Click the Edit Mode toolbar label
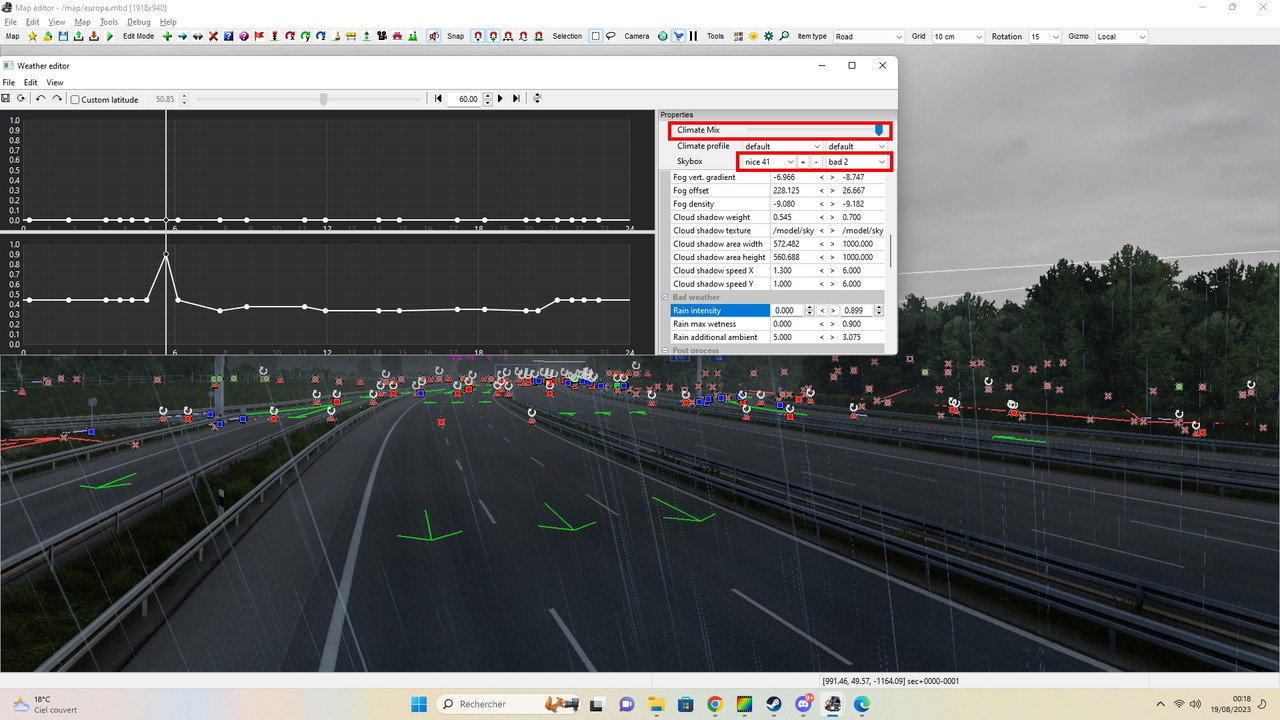Screen dimensions: 1280x720 [x=138, y=36]
